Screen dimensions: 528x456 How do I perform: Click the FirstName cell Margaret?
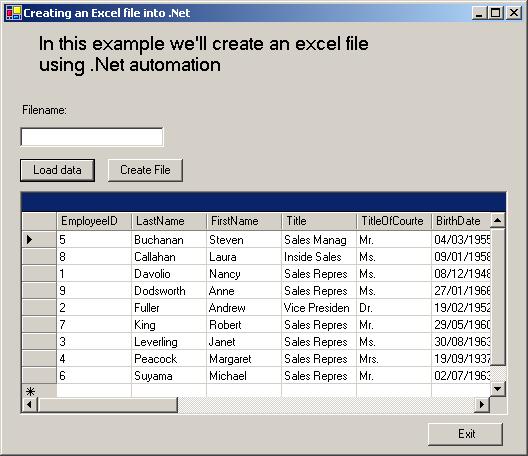[244, 359]
